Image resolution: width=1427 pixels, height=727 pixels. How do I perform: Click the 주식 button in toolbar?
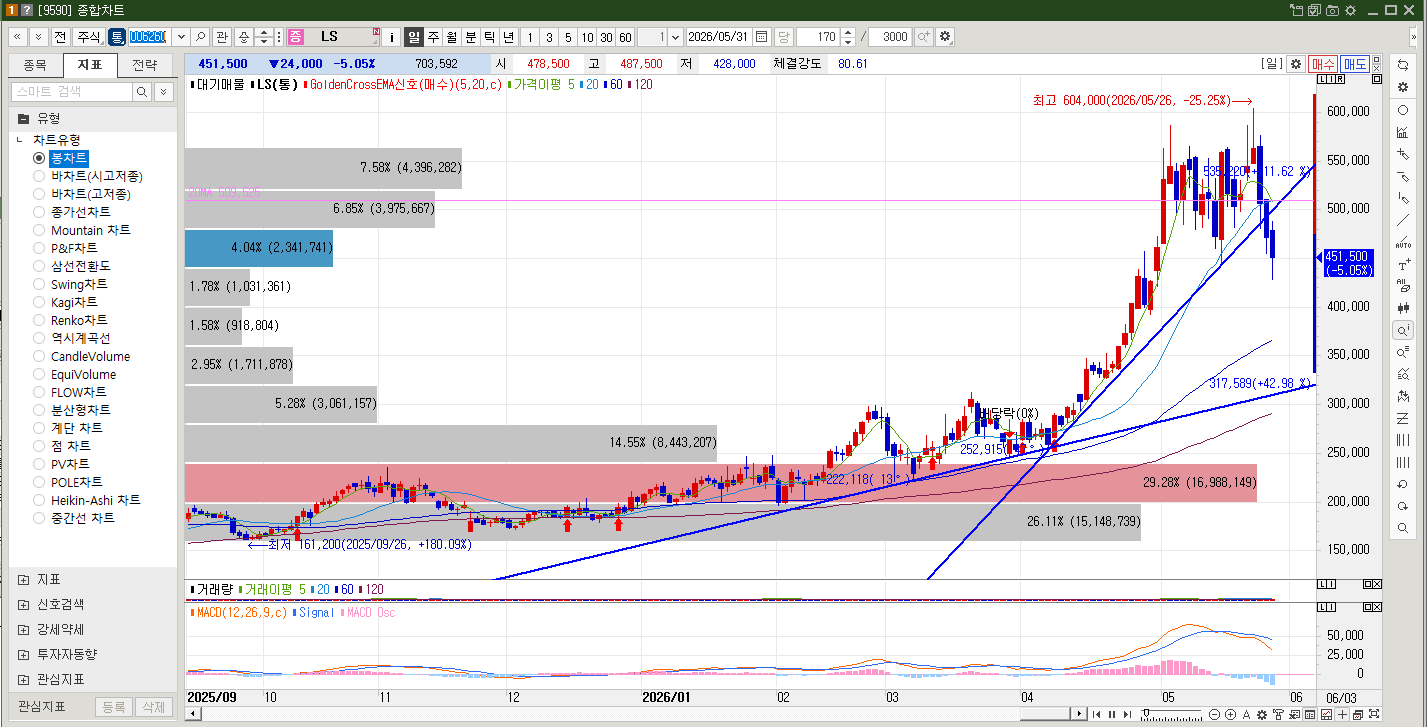(x=88, y=37)
